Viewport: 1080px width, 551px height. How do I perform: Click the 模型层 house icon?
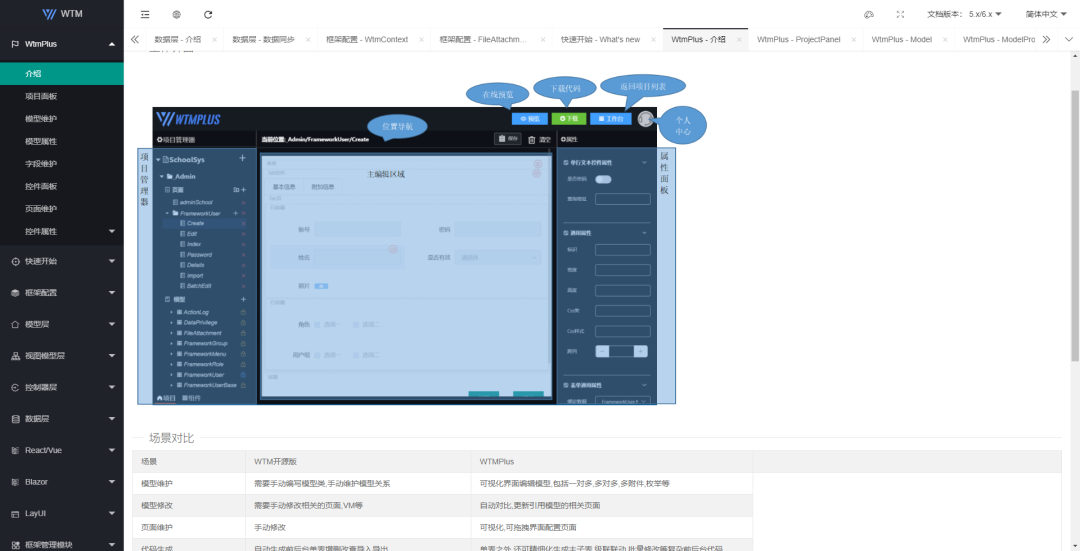[x=15, y=324]
